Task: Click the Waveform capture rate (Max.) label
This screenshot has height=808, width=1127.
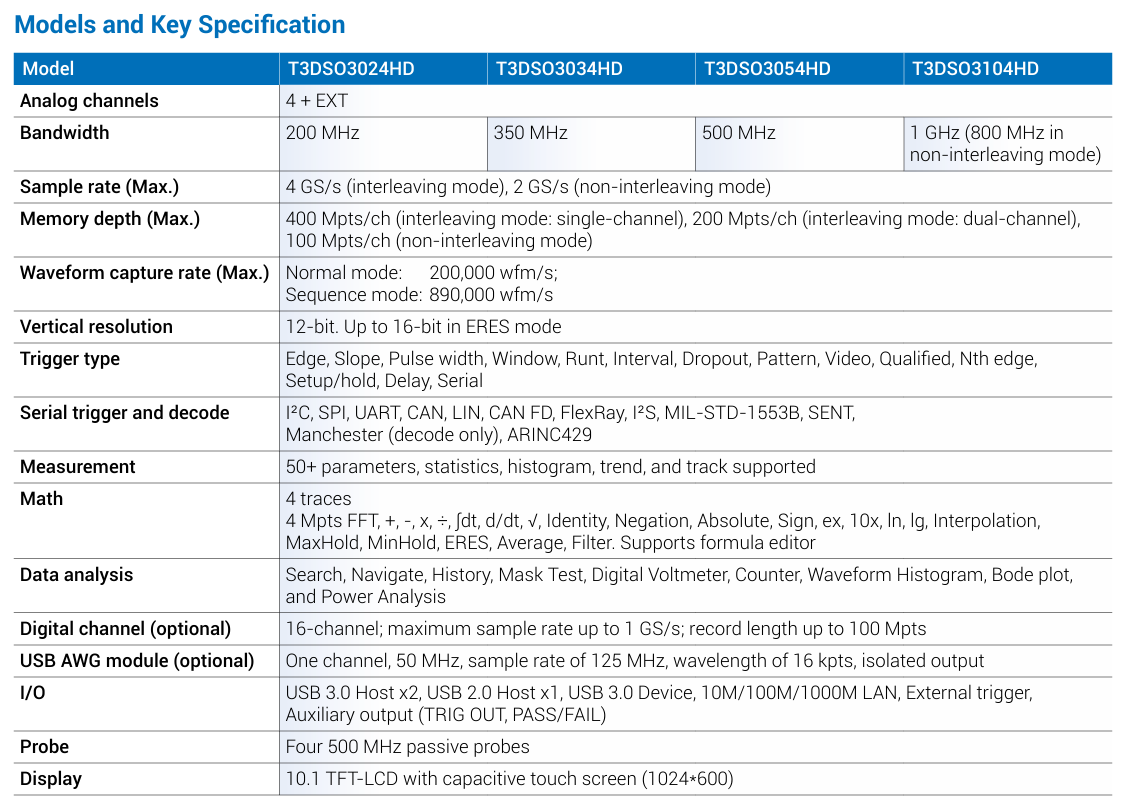Action: pyautogui.click(x=144, y=273)
